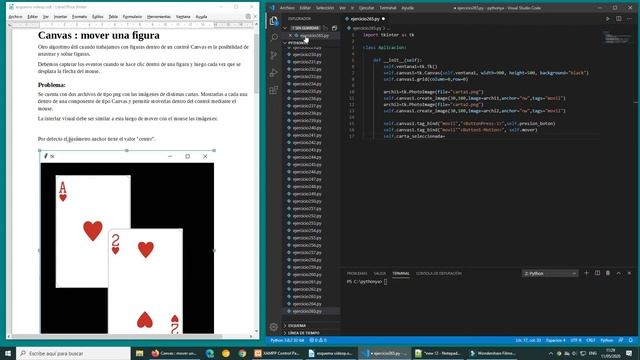Open the Explorer view in VS Code activity bar
This screenshot has width=640, height=360.
pyautogui.click(x=273, y=20)
